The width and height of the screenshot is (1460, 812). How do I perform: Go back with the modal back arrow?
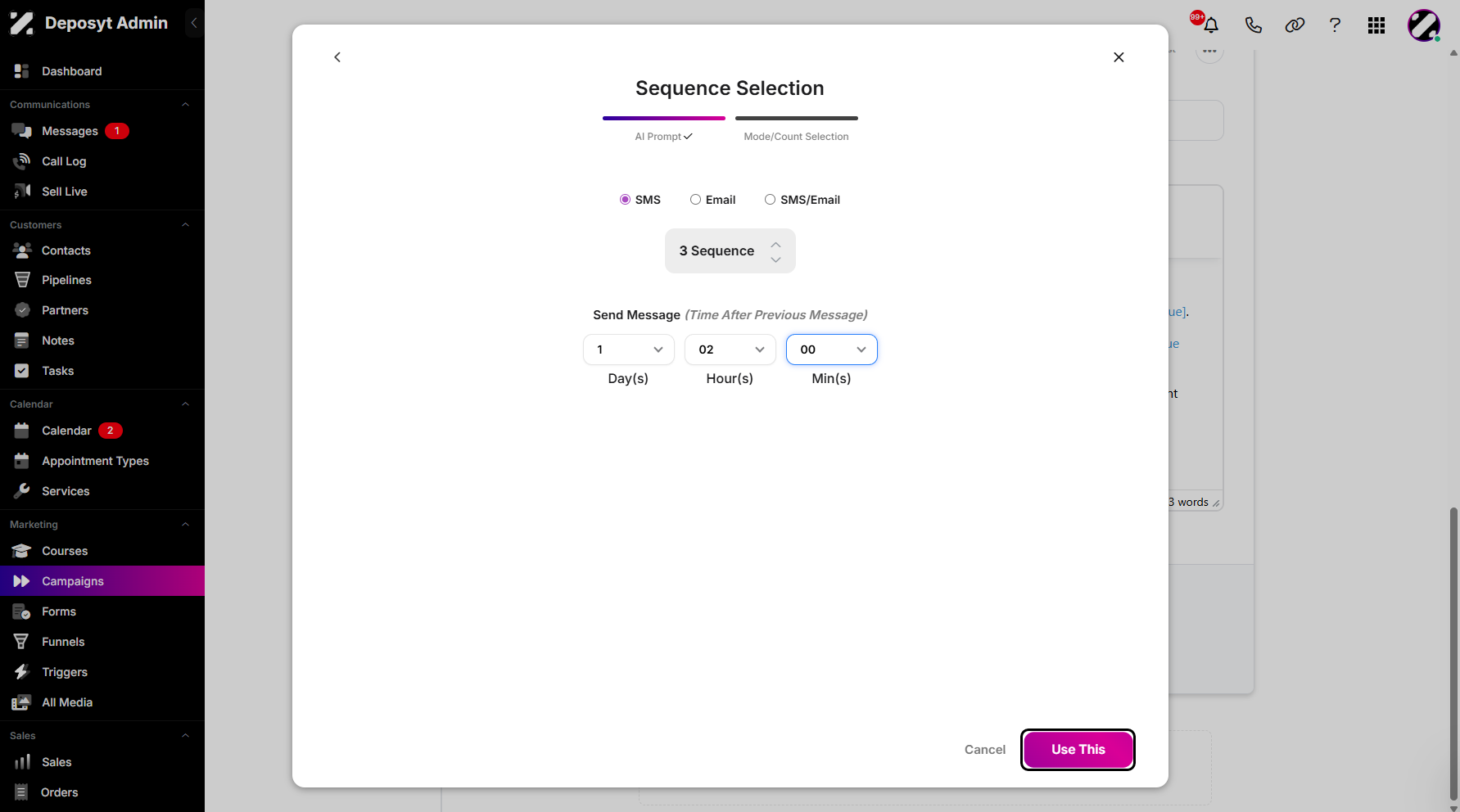(x=337, y=57)
